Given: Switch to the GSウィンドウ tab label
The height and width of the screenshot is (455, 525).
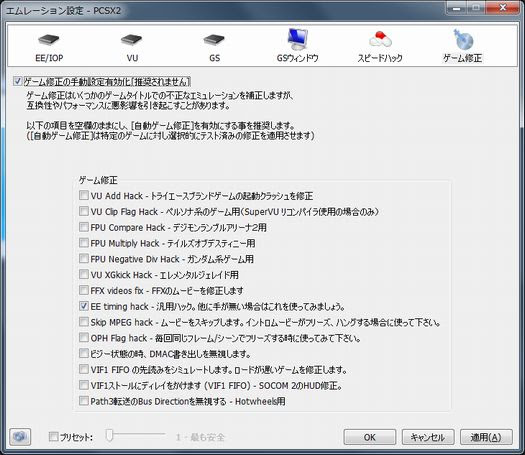Looking at the screenshot, I should [297, 58].
